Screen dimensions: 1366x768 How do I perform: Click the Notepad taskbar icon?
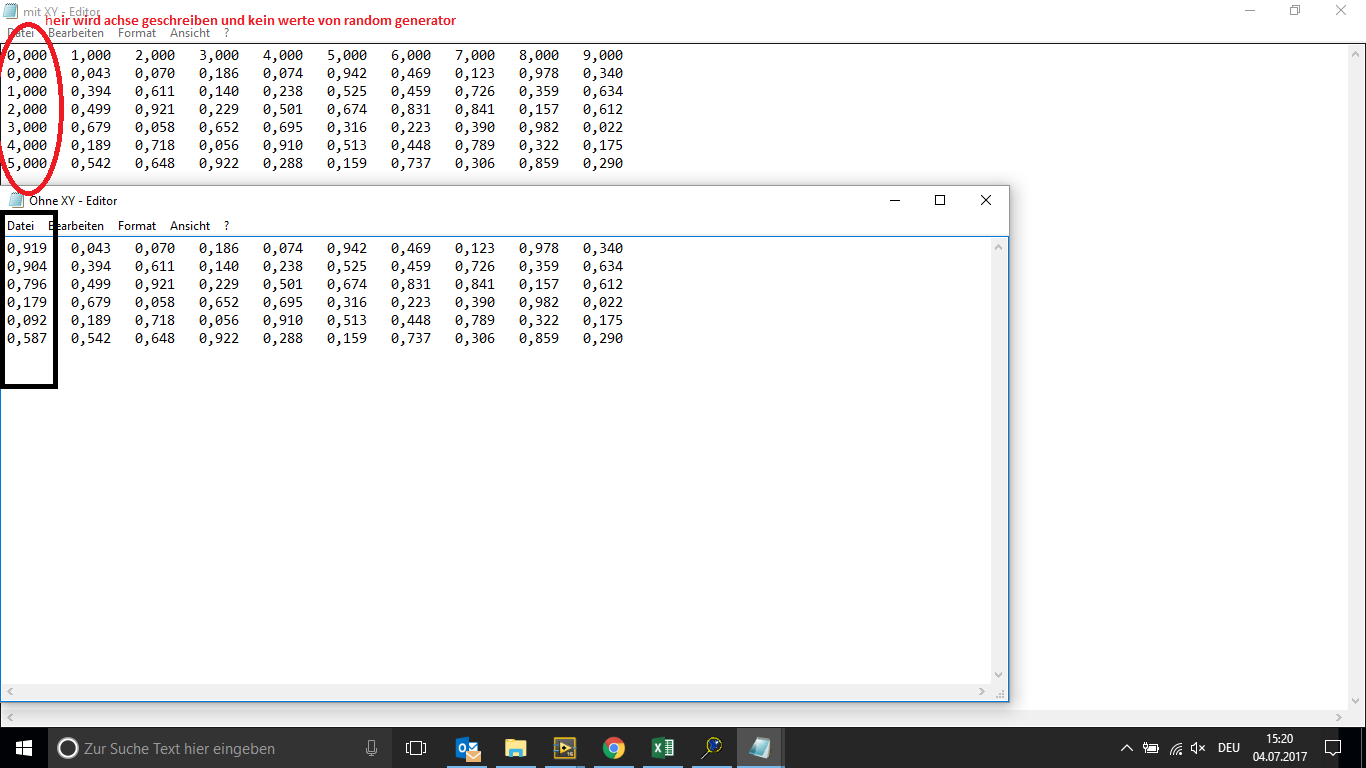pyautogui.click(x=760, y=748)
